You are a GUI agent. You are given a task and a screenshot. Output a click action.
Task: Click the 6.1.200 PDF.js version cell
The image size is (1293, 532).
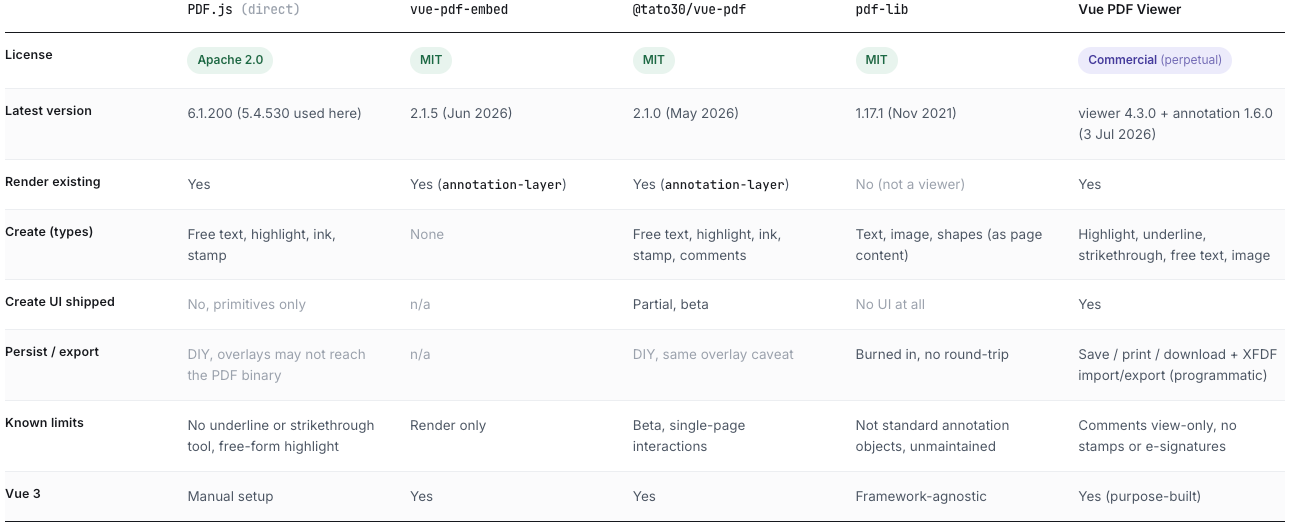[x=275, y=113]
